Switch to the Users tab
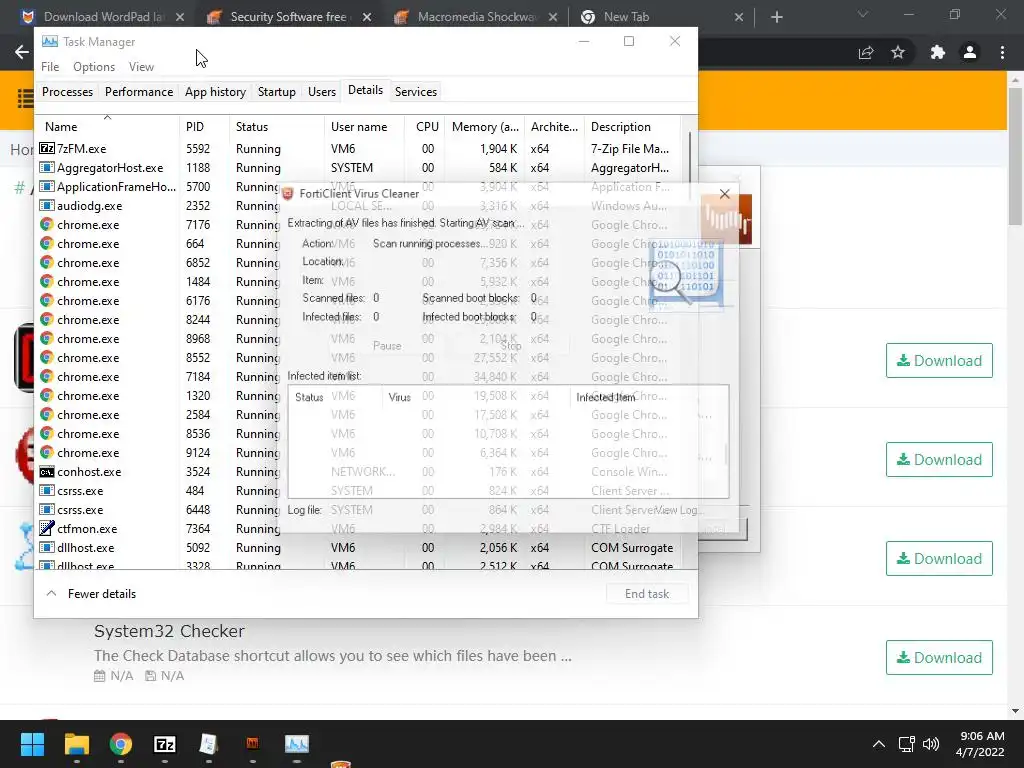1024x768 pixels. (x=322, y=91)
